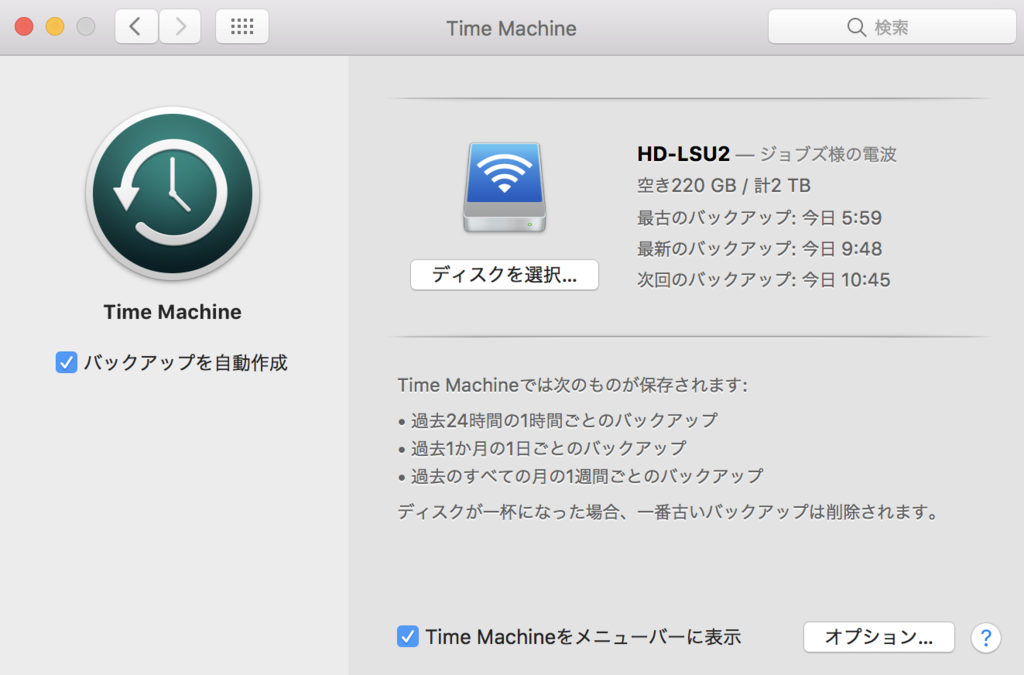Click the Time Machine label under the icon
This screenshot has height=675, width=1024.
[172, 312]
